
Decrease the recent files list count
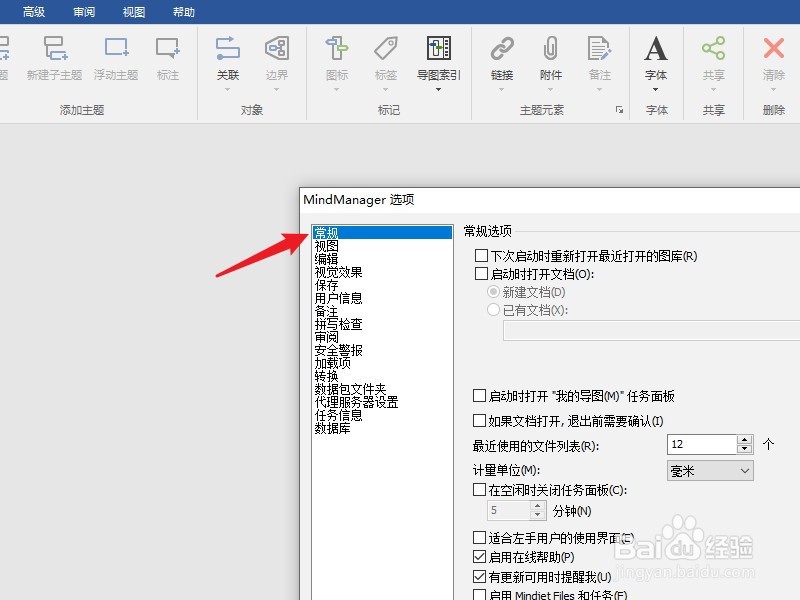point(744,449)
